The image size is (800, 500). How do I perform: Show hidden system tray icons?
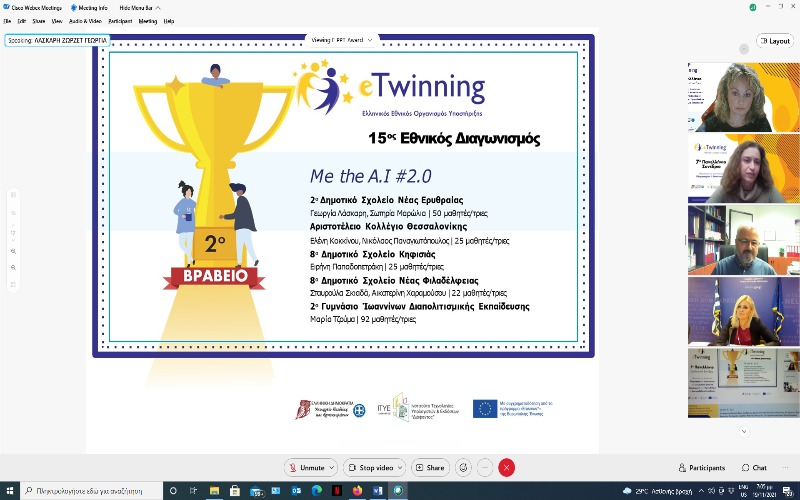pos(702,491)
